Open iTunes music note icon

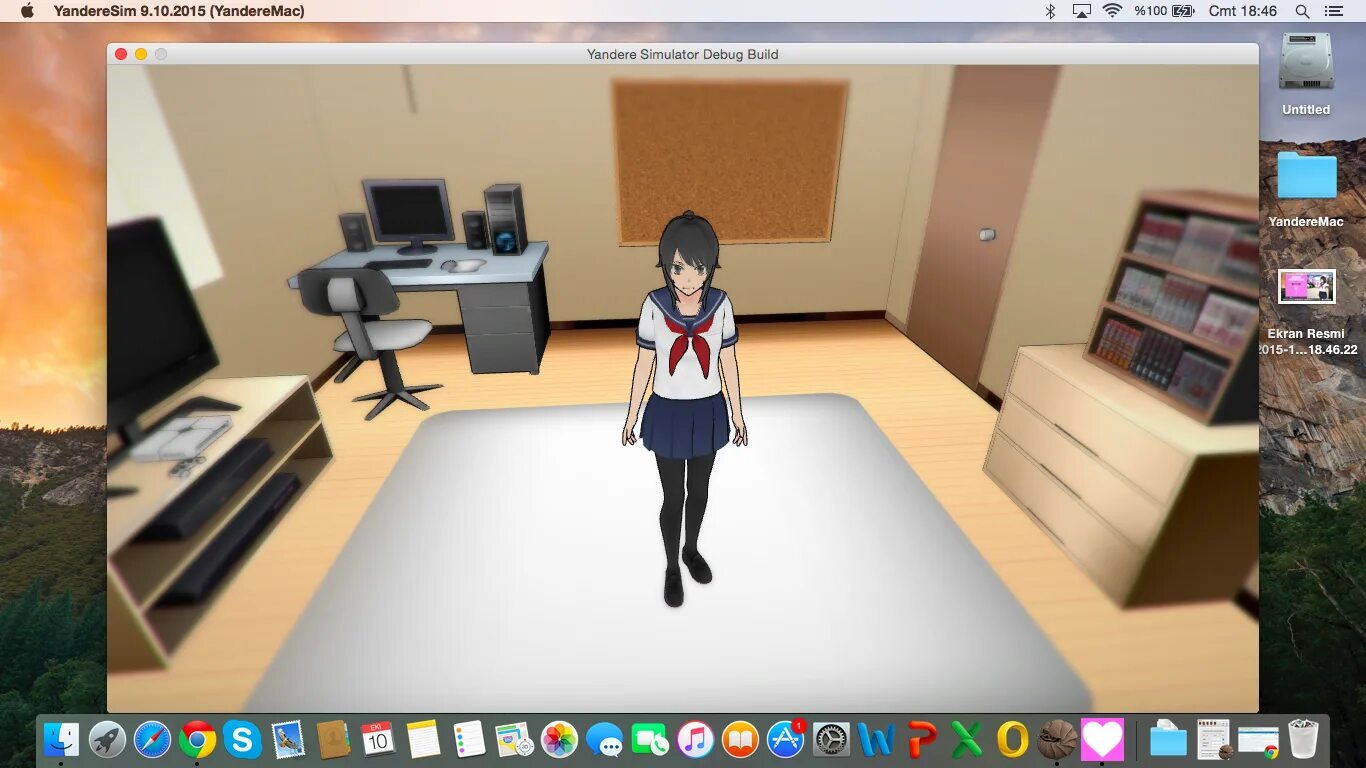pos(695,740)
